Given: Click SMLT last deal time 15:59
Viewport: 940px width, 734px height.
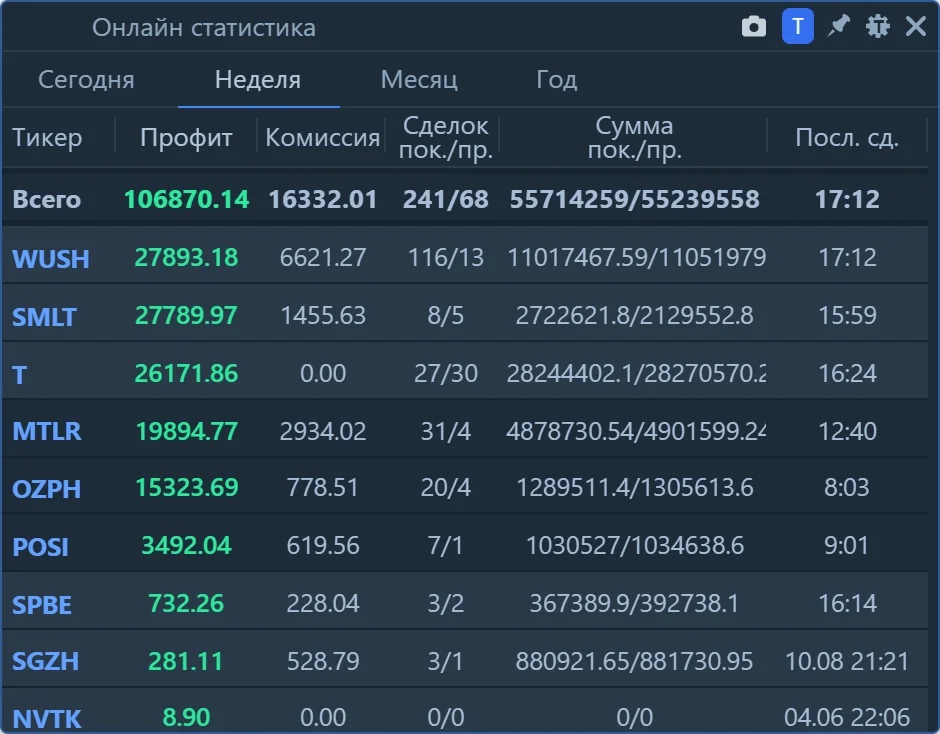Looking at the screenshot, I should click(x=847, y=315).
